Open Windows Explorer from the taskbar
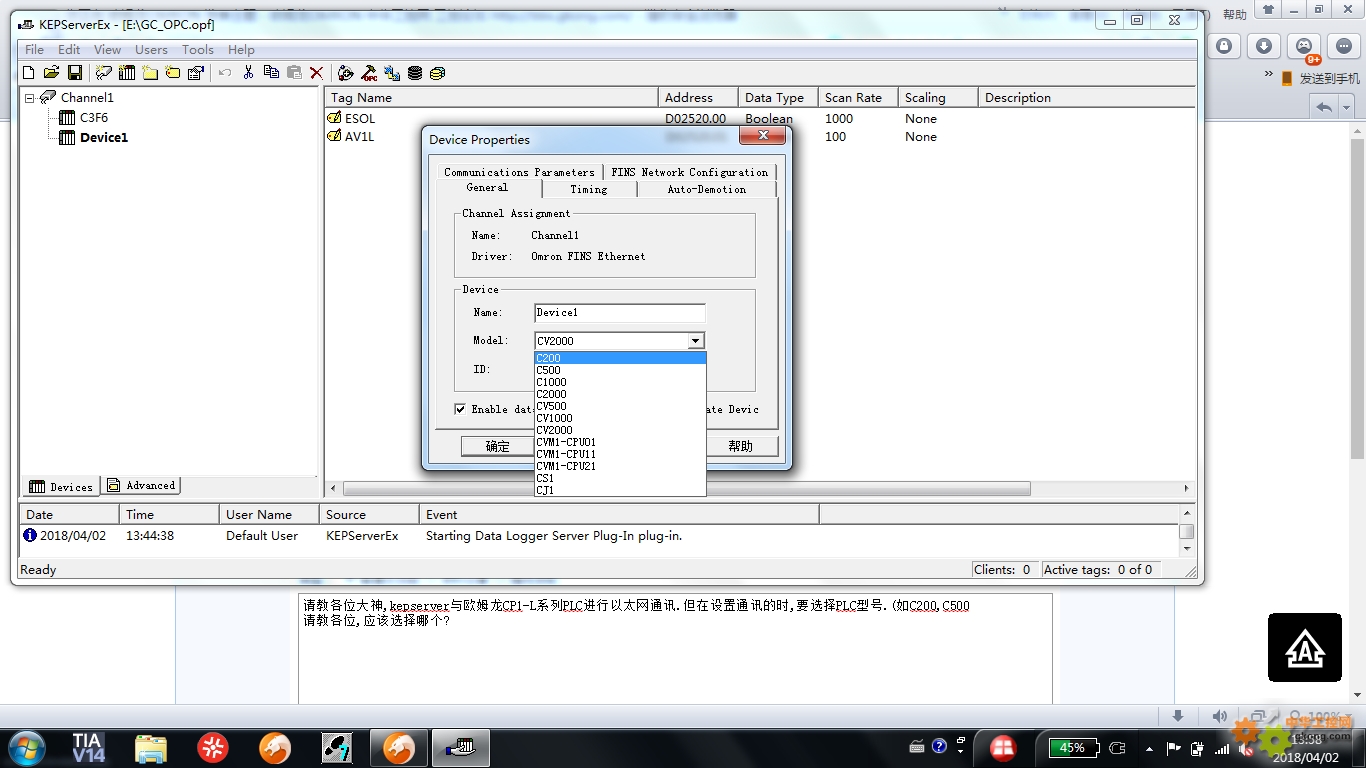The width and height of the screenshot is (1366, 768). (x=151, y=748)
